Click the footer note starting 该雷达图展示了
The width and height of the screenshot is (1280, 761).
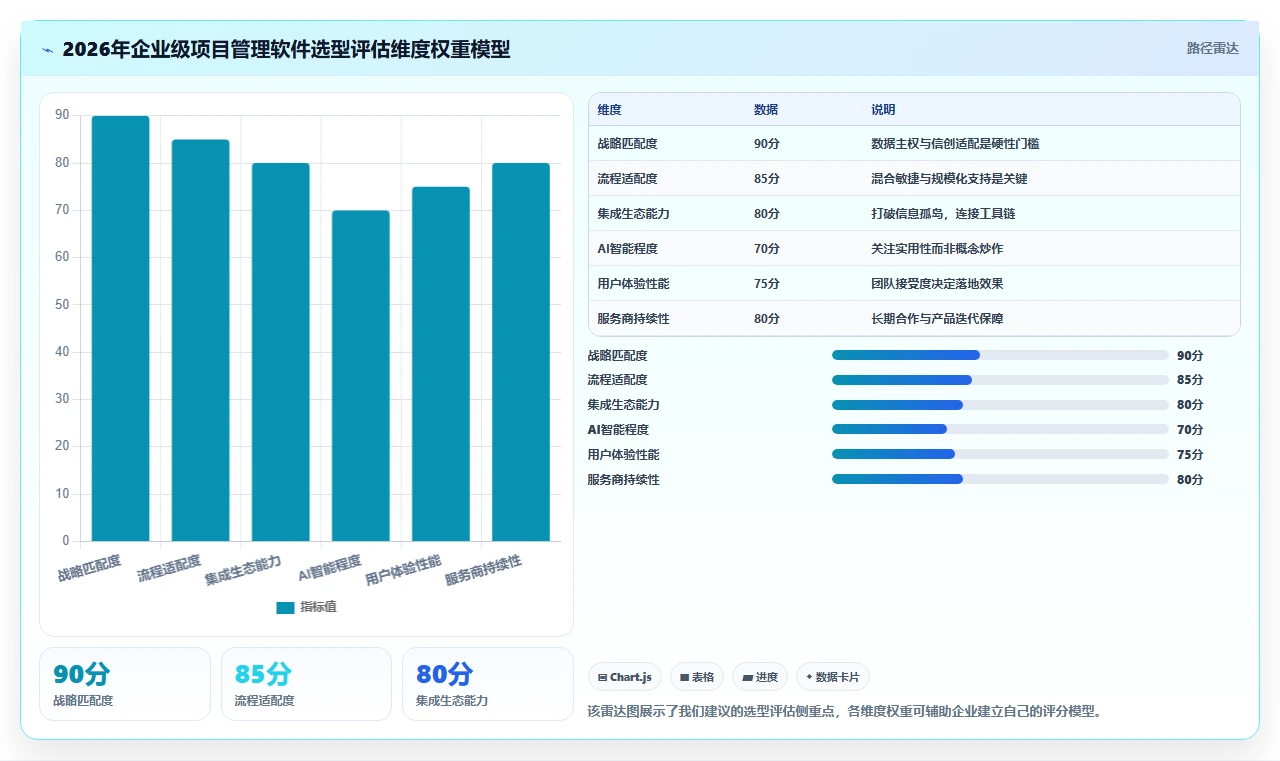[844, 712]
